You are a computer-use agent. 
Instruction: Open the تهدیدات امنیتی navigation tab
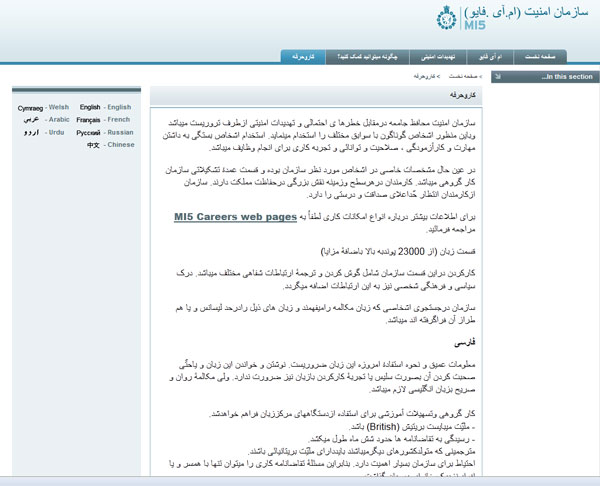pos(438,57)
